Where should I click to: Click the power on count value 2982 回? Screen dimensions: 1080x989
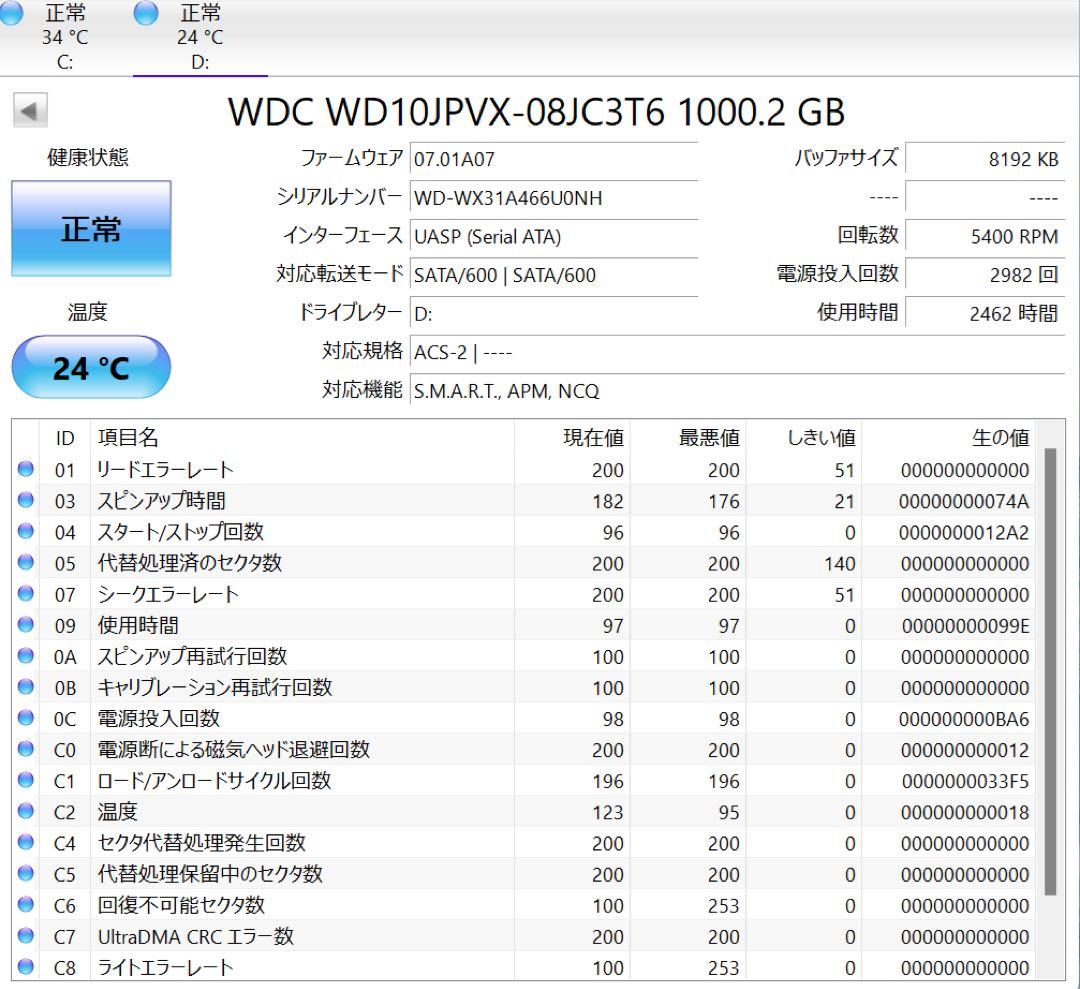(x=985, y=275)
